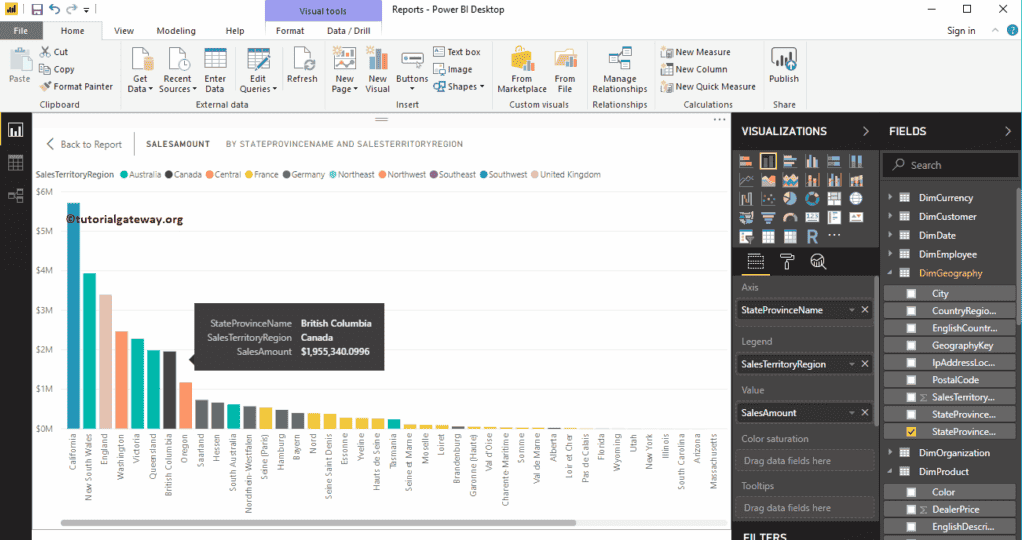Expand the DimEmployee table
Screen dimensions: 1022x540
tap(890, 254)
